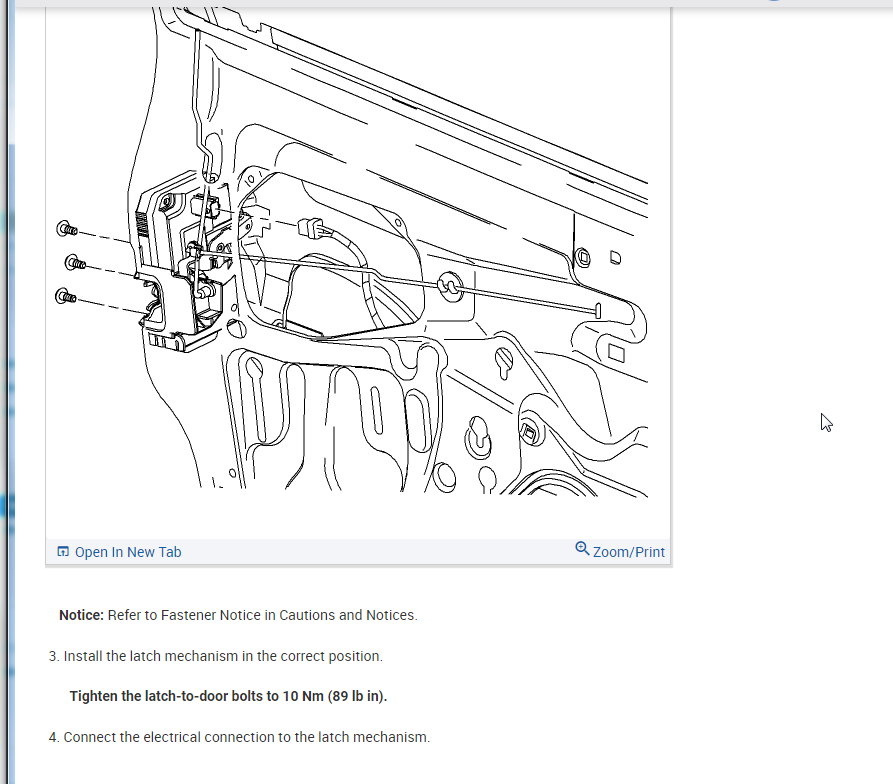The width and height of the screenshot is (893, 784).
Task: Click the magnifier icon beside Zoom/Print
Action: (582, 548)
